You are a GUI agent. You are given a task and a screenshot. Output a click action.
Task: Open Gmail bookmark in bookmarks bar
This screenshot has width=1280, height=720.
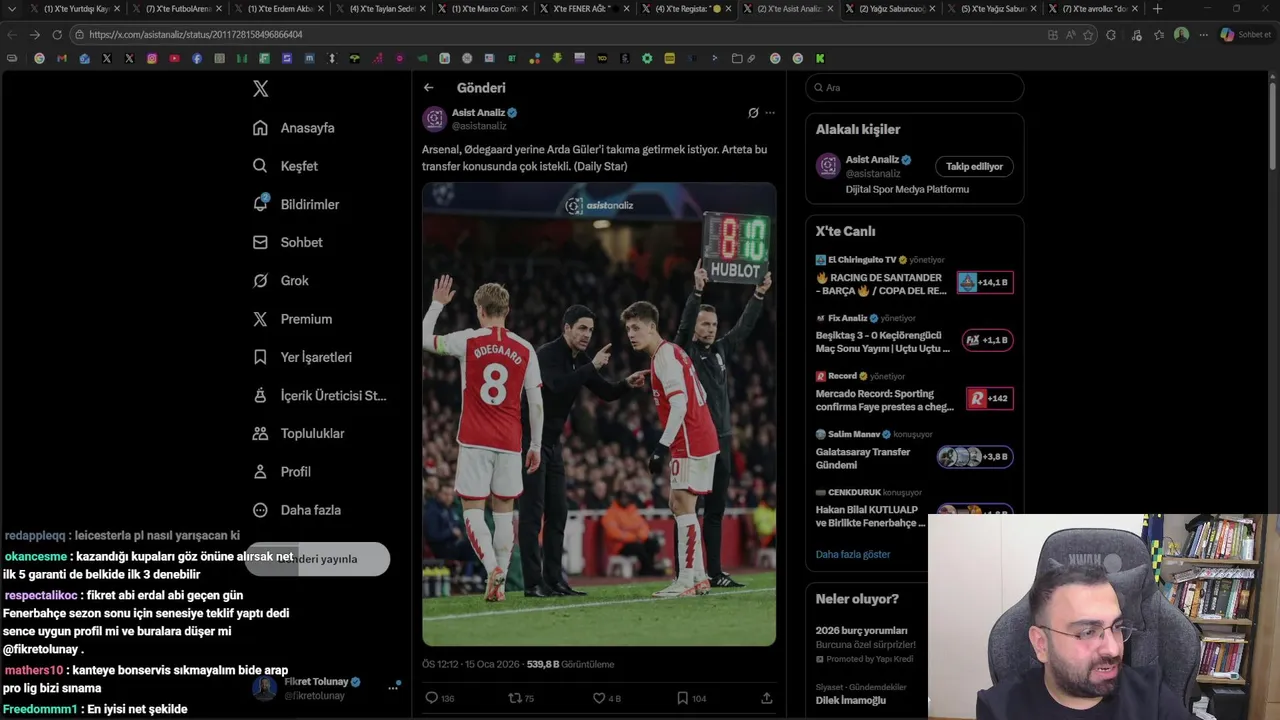tap(62, 58)
